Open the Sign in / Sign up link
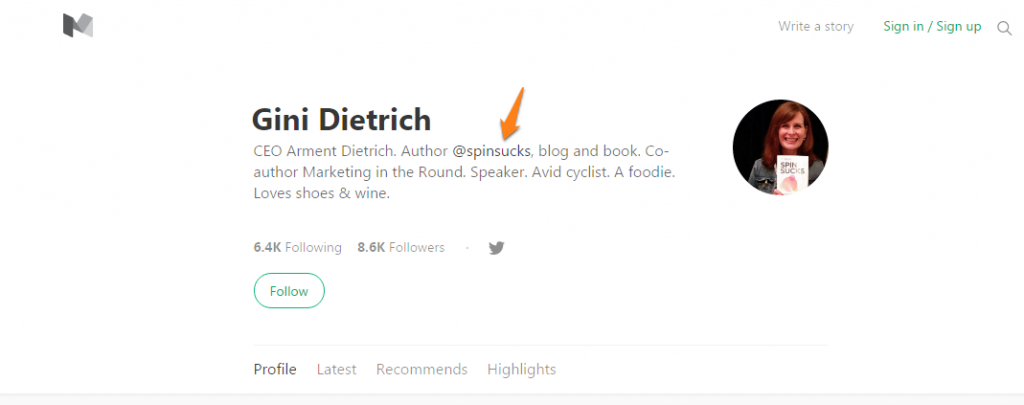1024x405 pixels. pos(932,27)
